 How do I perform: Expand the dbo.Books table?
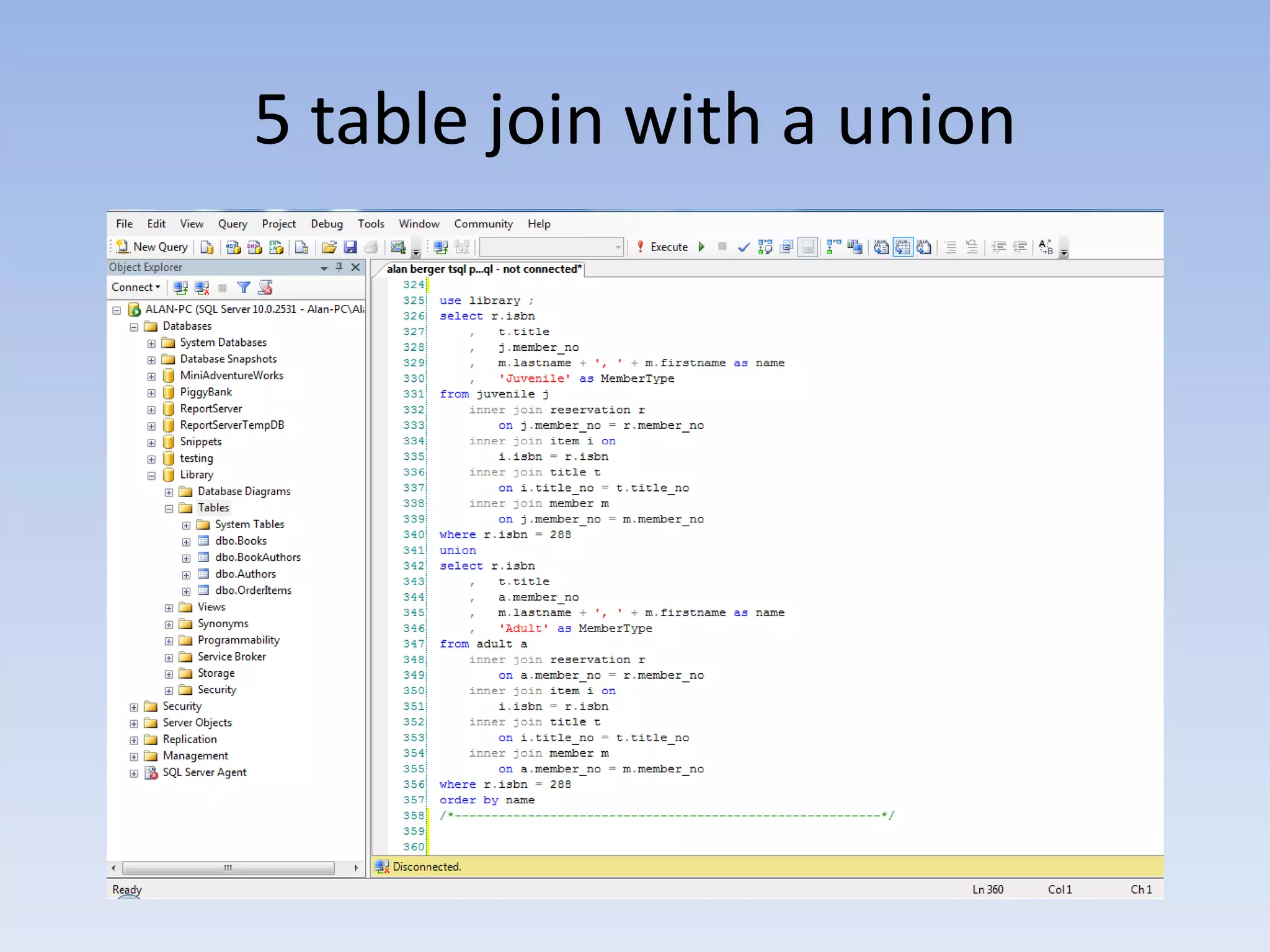coord(186,542)
